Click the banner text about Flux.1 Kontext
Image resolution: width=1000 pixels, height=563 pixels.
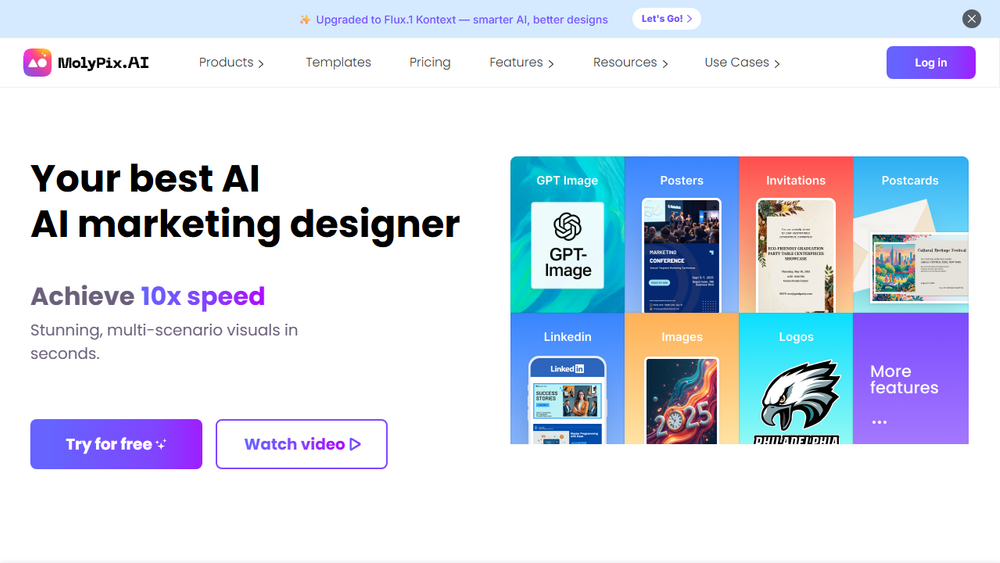click(x=462, y=20)
